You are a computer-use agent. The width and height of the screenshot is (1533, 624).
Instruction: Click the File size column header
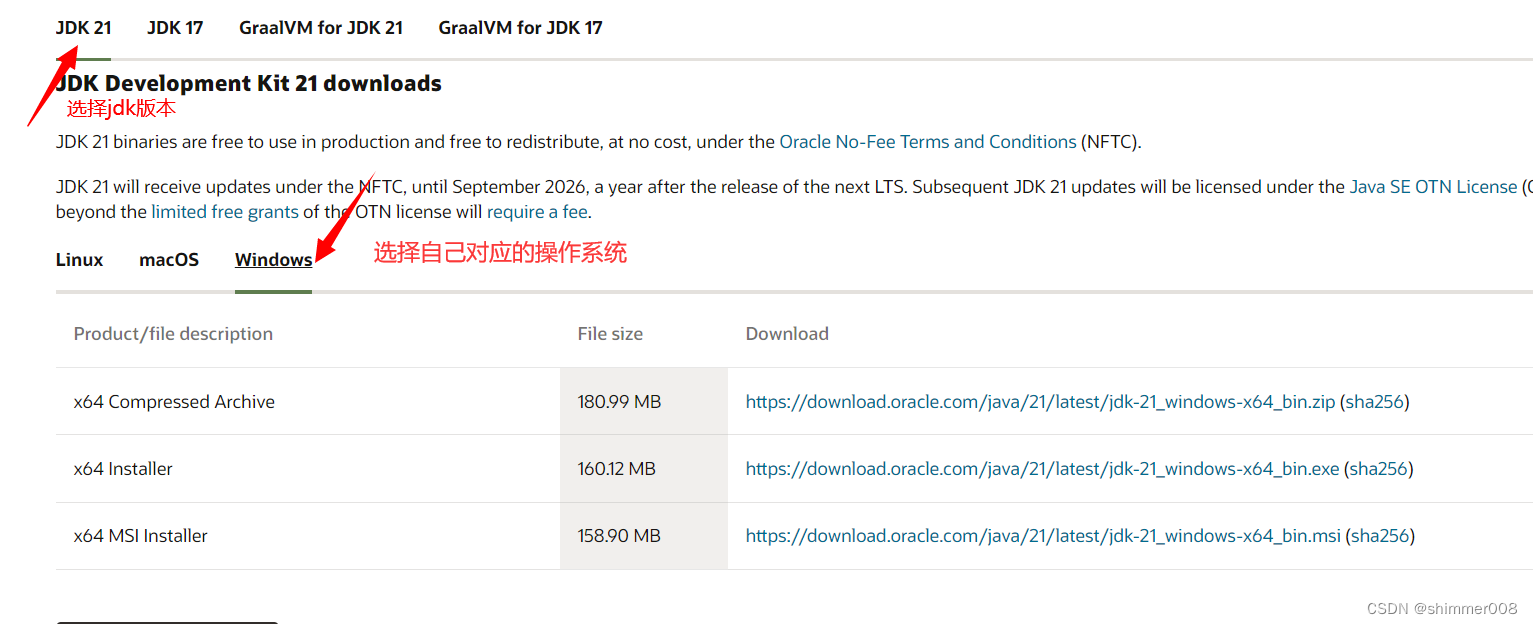tap(610, 333)
